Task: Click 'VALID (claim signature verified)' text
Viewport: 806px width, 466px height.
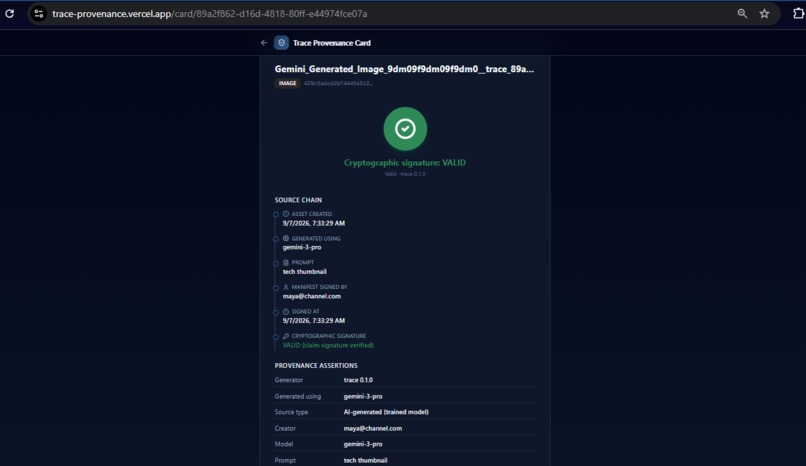Action: coord(328,345)
